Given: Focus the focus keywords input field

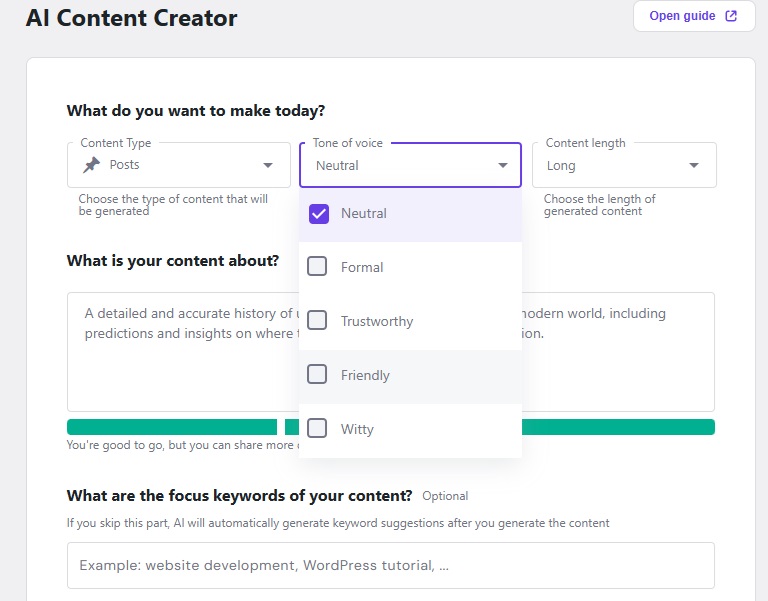Looking at the screenshot, I should tap(390, 565).
